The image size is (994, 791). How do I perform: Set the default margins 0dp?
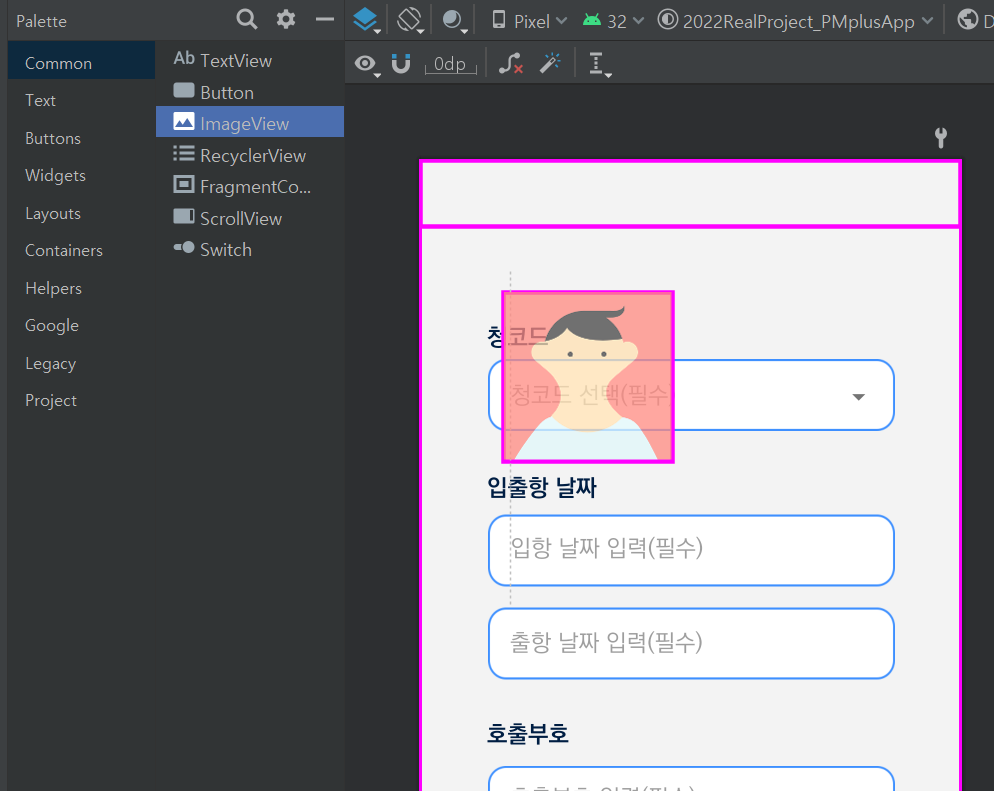pyautogui.click(x=450, y=64)
